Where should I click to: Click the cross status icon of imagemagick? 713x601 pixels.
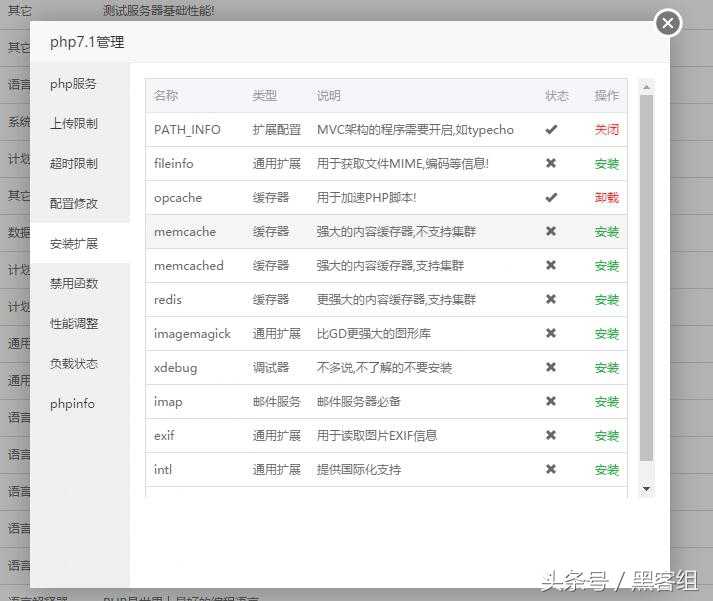551,333
